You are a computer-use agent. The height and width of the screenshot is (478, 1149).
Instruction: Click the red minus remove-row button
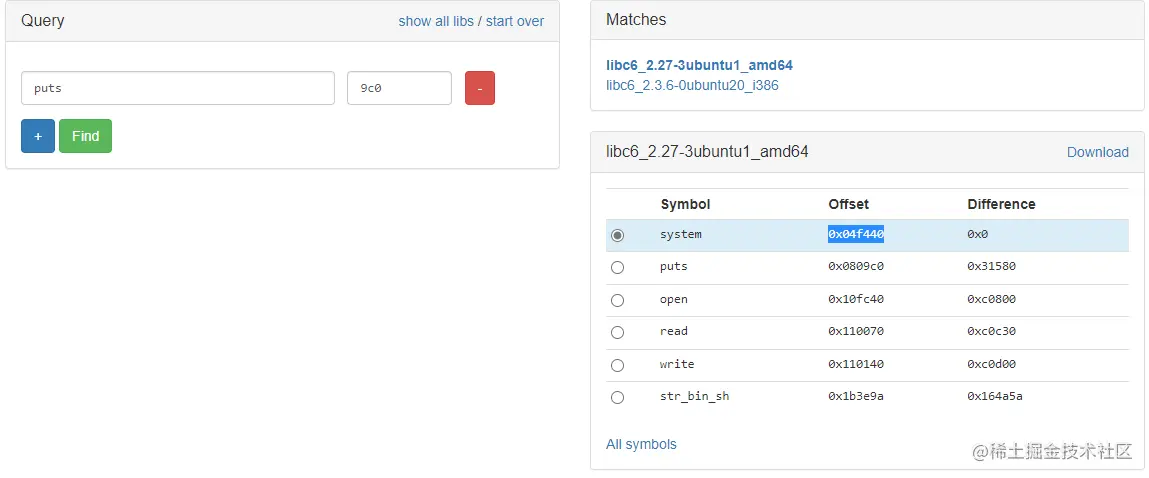point(479,88)
